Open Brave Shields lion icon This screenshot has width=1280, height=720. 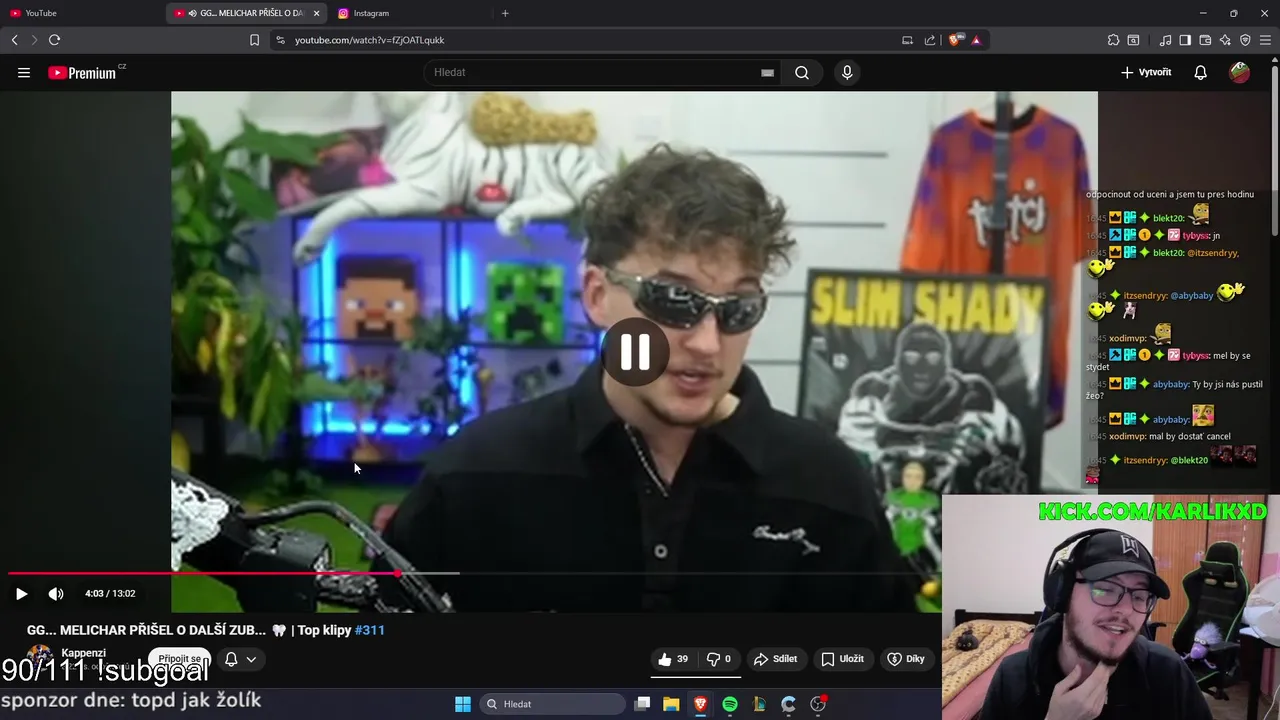tap(956, 40)
